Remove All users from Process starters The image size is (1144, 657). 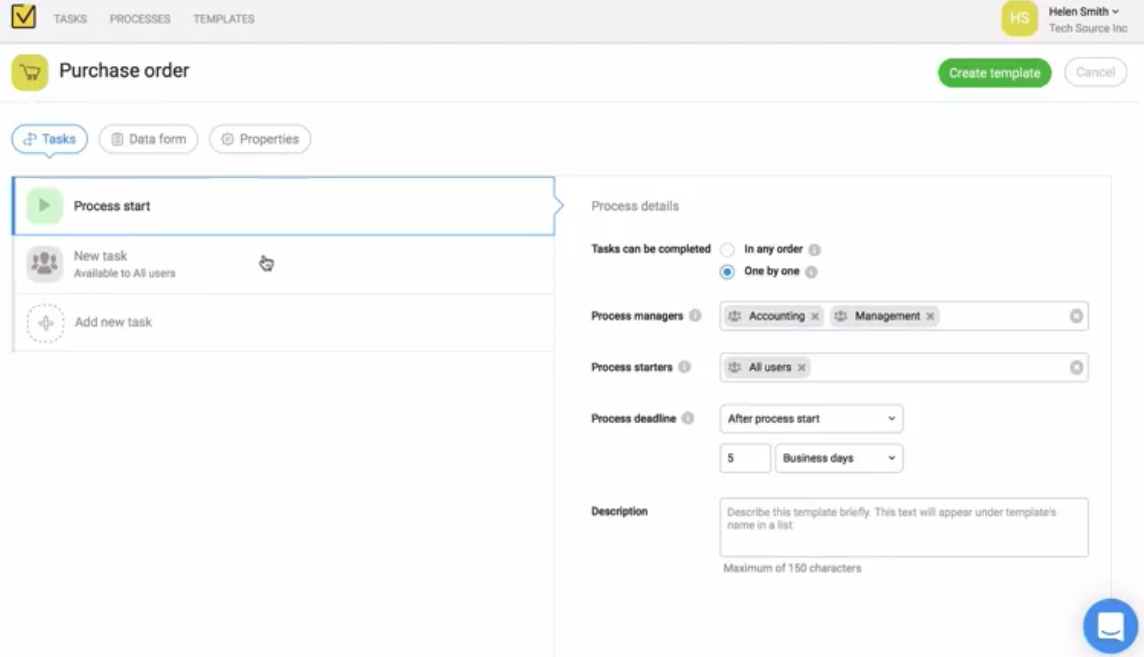point(801,368)
